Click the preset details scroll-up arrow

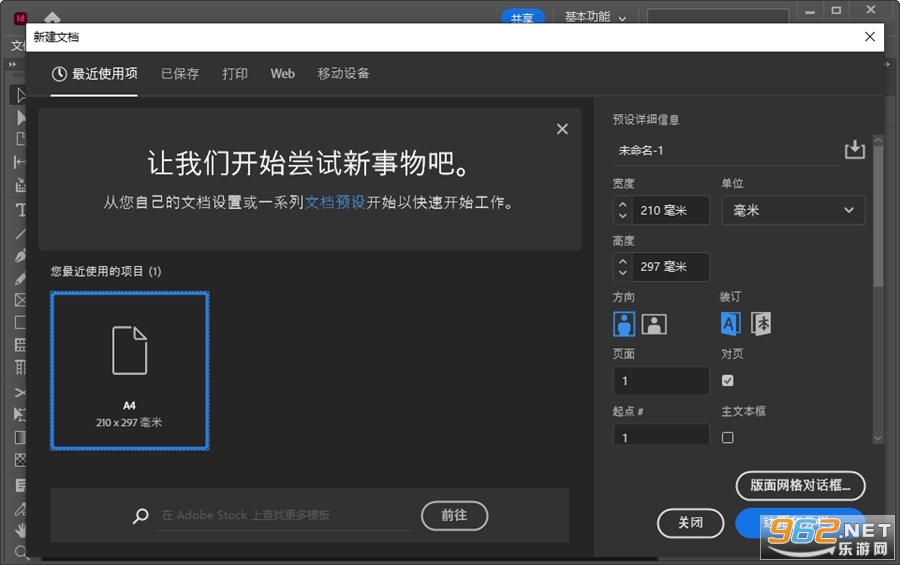click(x=878, y=140)
